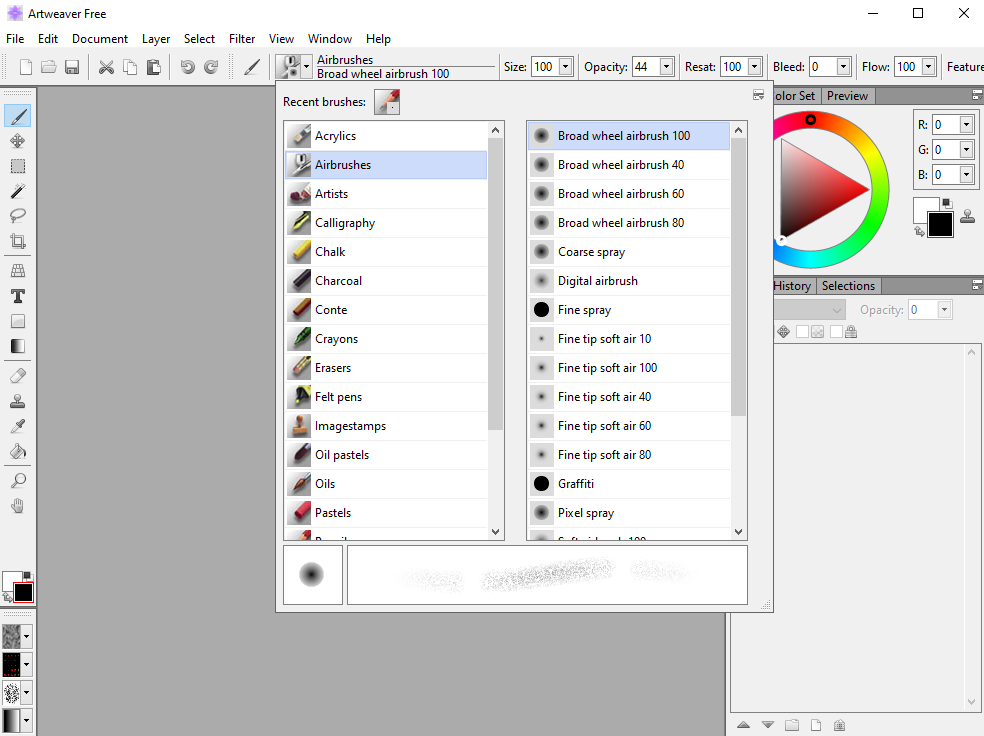Select the Crop tool
Viewport: 984px width, 736px height.
[x=18, y=241]
